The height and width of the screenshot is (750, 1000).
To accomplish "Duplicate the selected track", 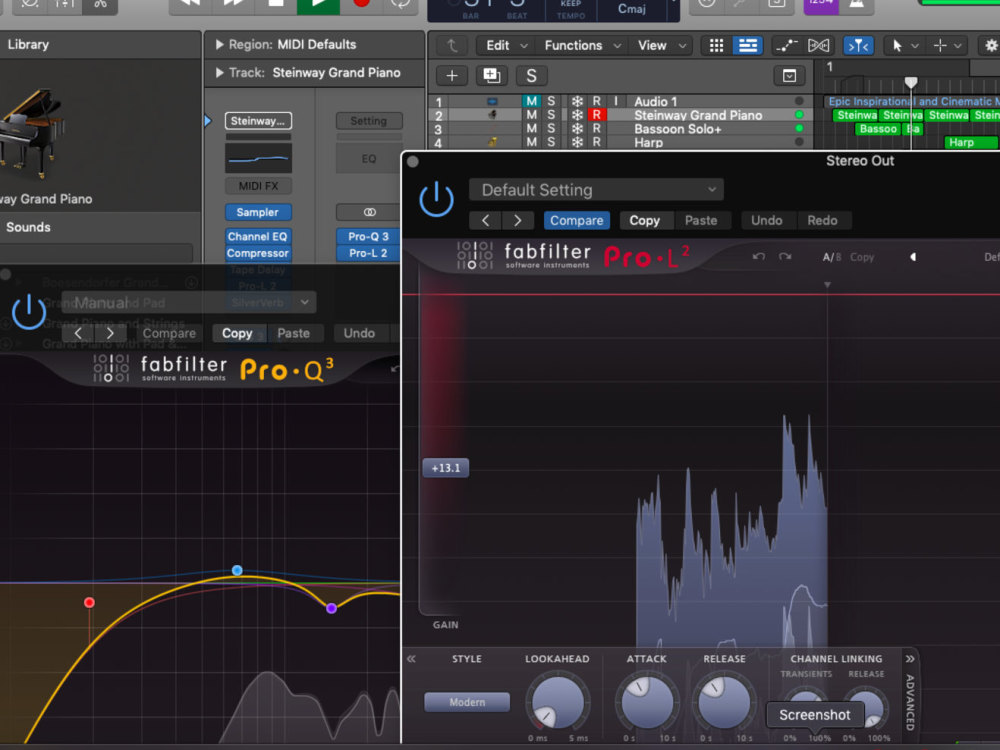I will pos(491,76).
